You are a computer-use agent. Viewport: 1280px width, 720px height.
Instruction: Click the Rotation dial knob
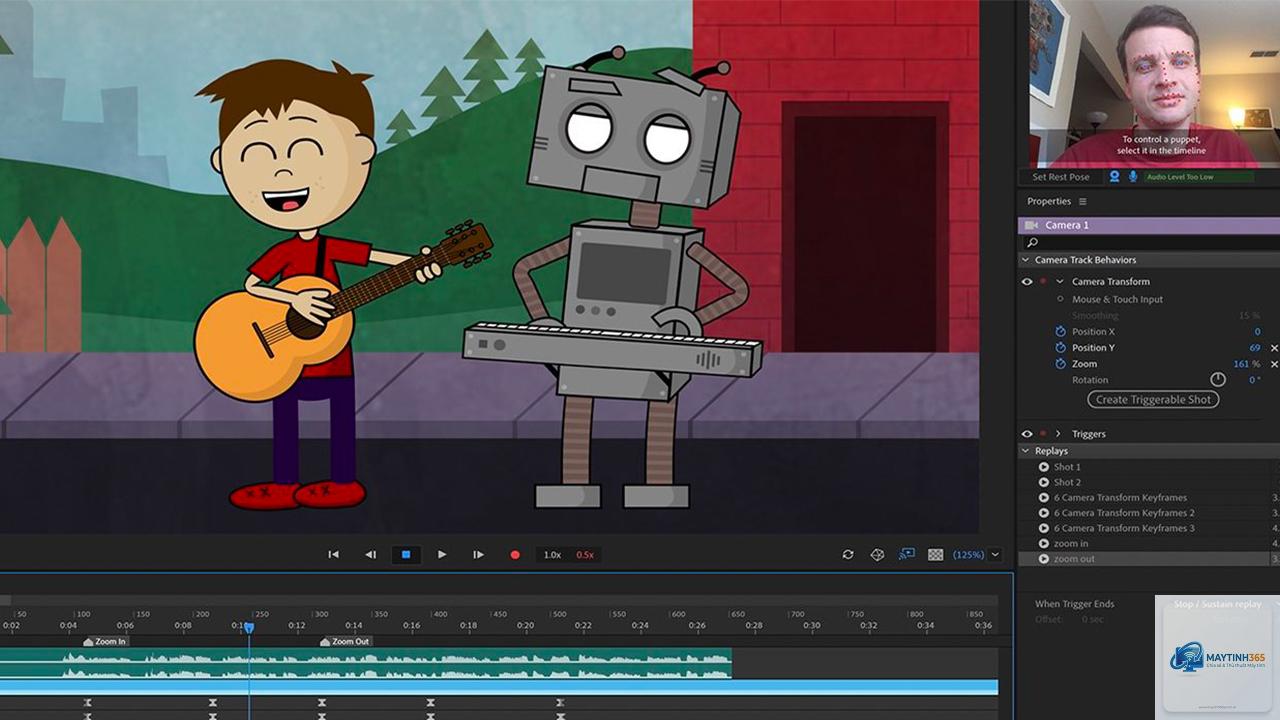[x=1218, y=379]
